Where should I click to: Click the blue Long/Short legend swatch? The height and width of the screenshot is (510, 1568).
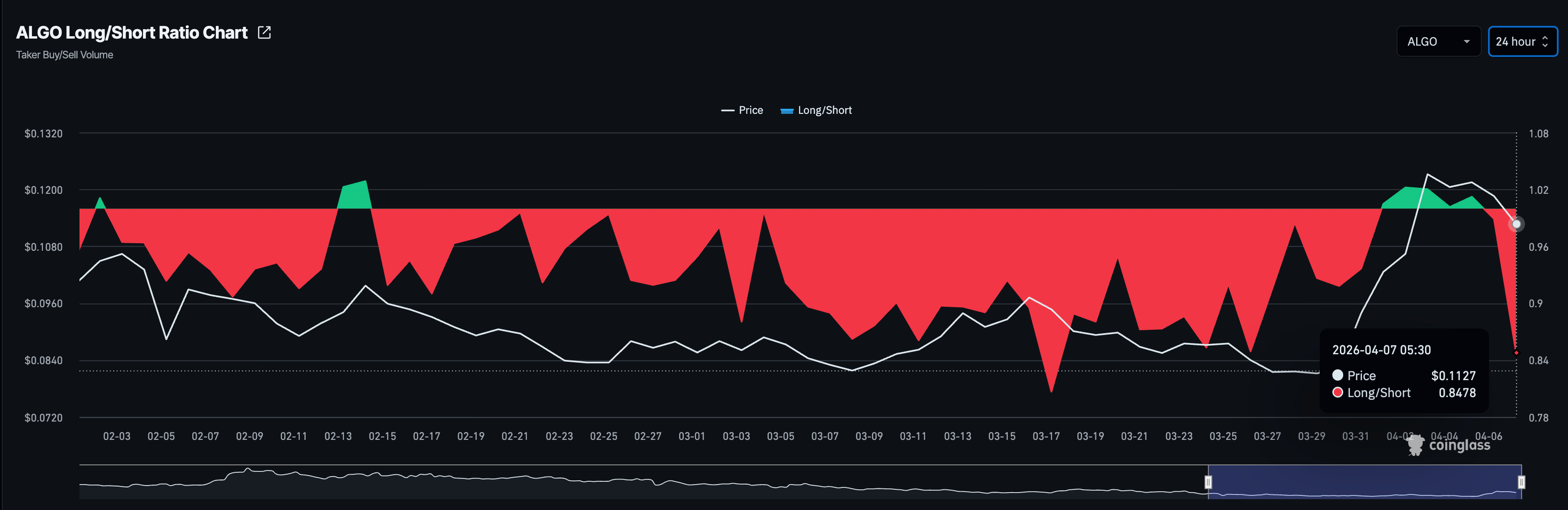(x=786, y=110)
